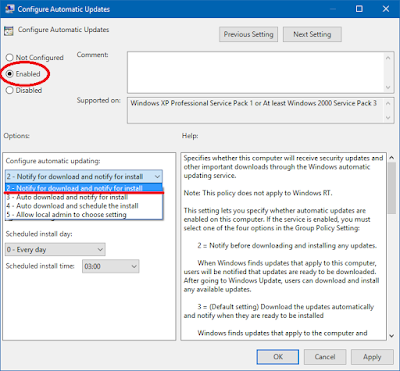Open the Scheduled install time dropdown
The height and width of the screenshot is (371, 400).
point(110,266)
